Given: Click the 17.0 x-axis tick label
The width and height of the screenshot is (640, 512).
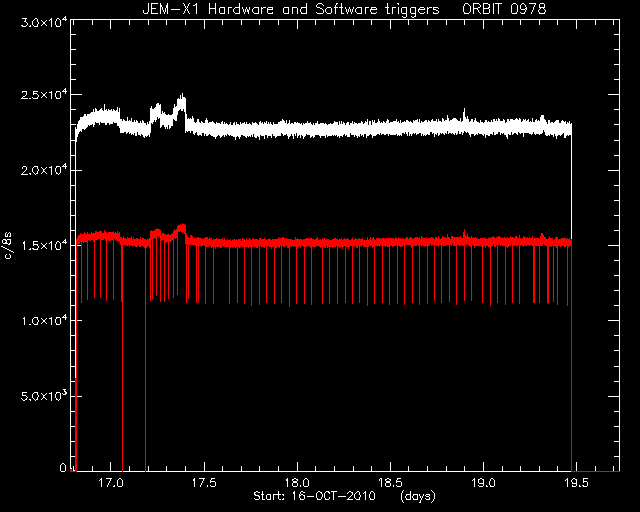Looking at the screenshot, I should (x=111, y=483).
